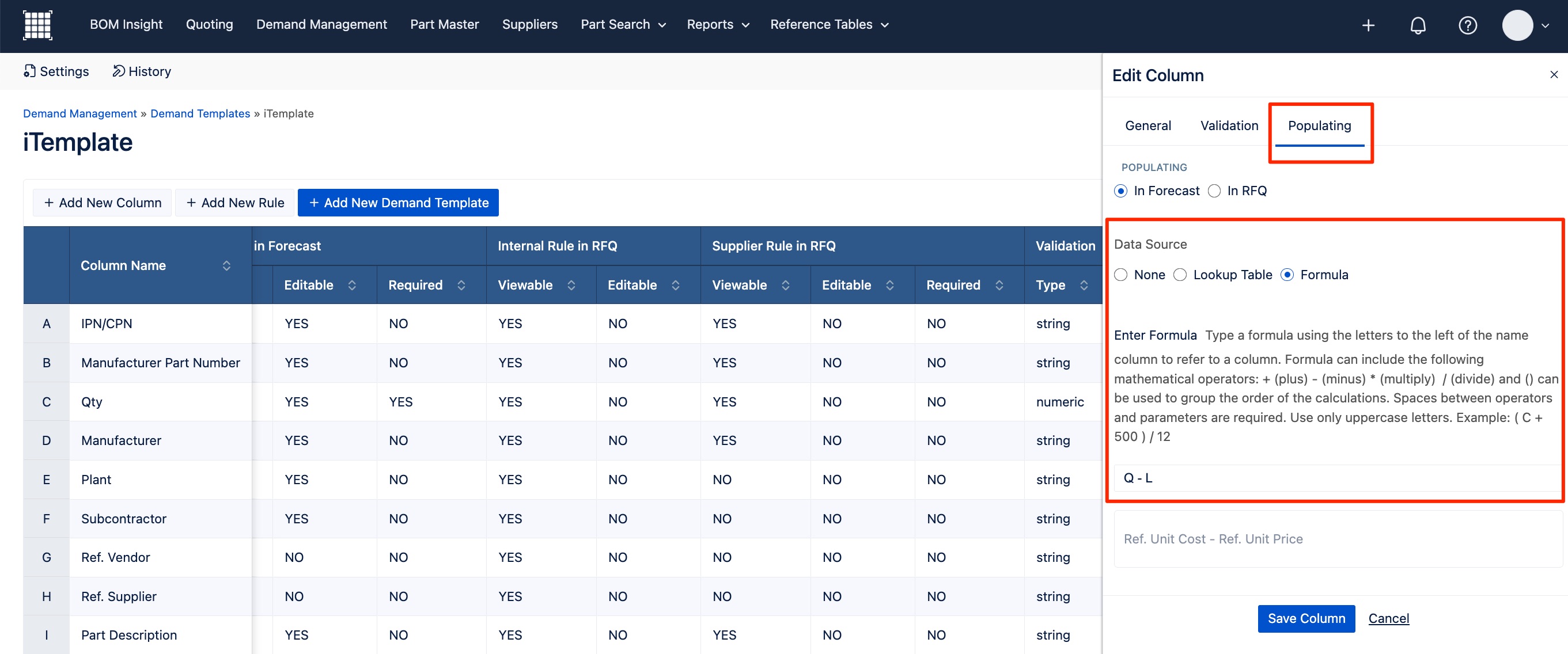Screen dimensions: 1568x654
Task: Sort Validation Type column
Action: [x=1084, y=285]
